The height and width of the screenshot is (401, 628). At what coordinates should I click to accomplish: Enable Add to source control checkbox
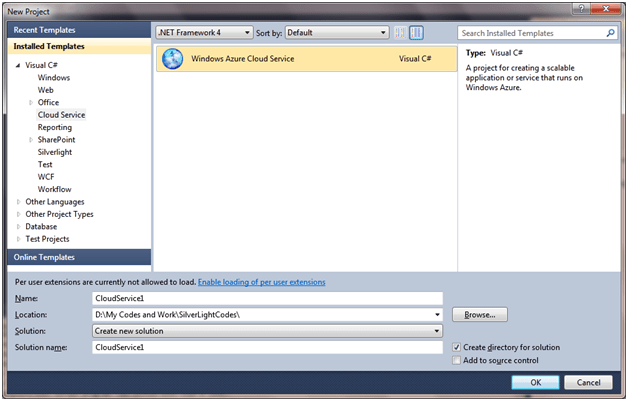point(457,360)
